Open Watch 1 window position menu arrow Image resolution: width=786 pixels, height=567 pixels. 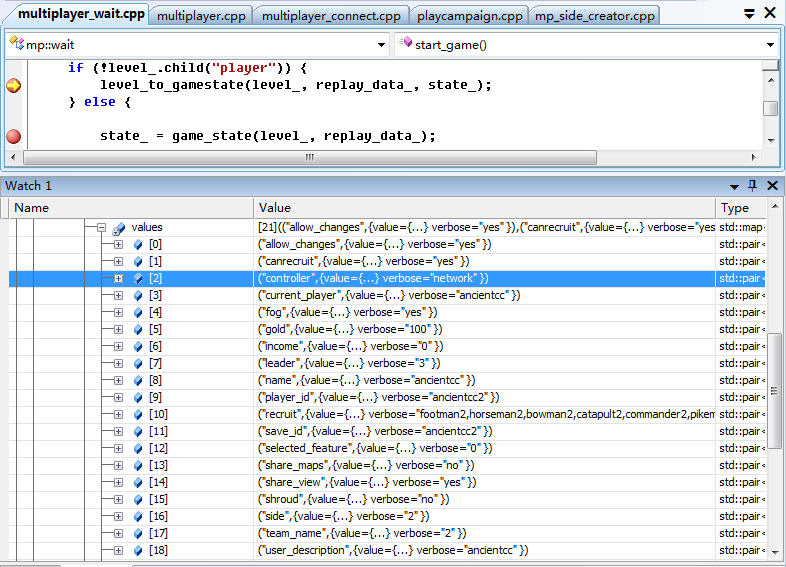[x=734, y=186]
